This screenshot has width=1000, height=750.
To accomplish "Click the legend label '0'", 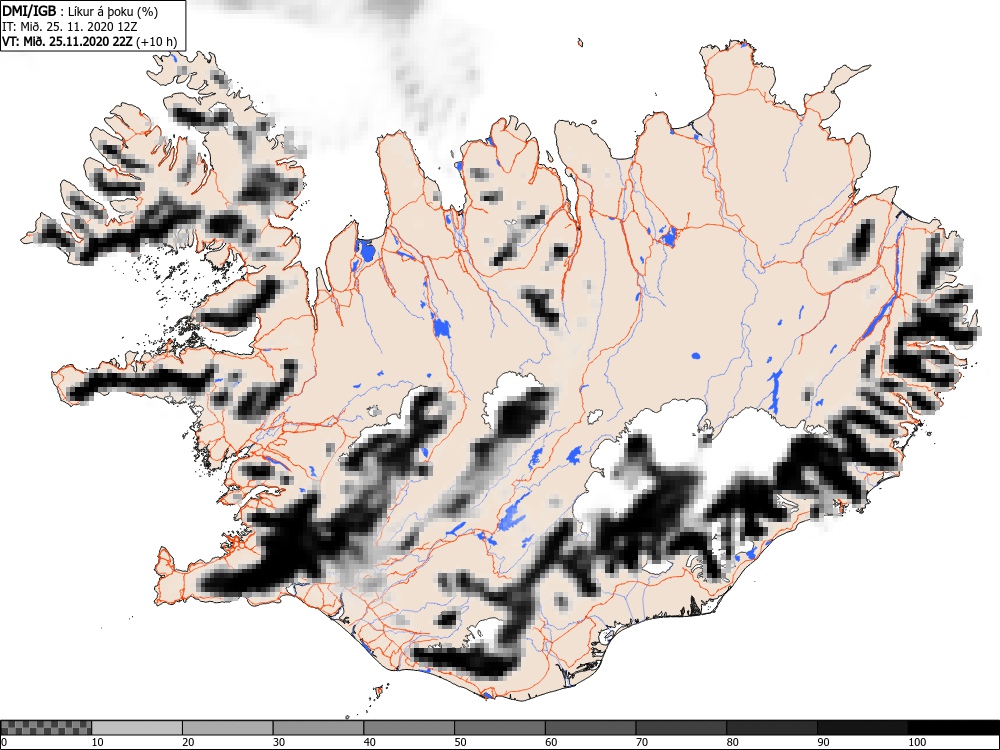I will click(x=4, y=742).
